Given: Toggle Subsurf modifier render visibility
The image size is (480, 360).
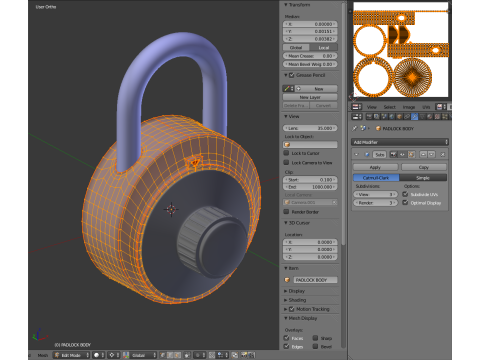Looking at the screenshot, I should pos(393,154).
